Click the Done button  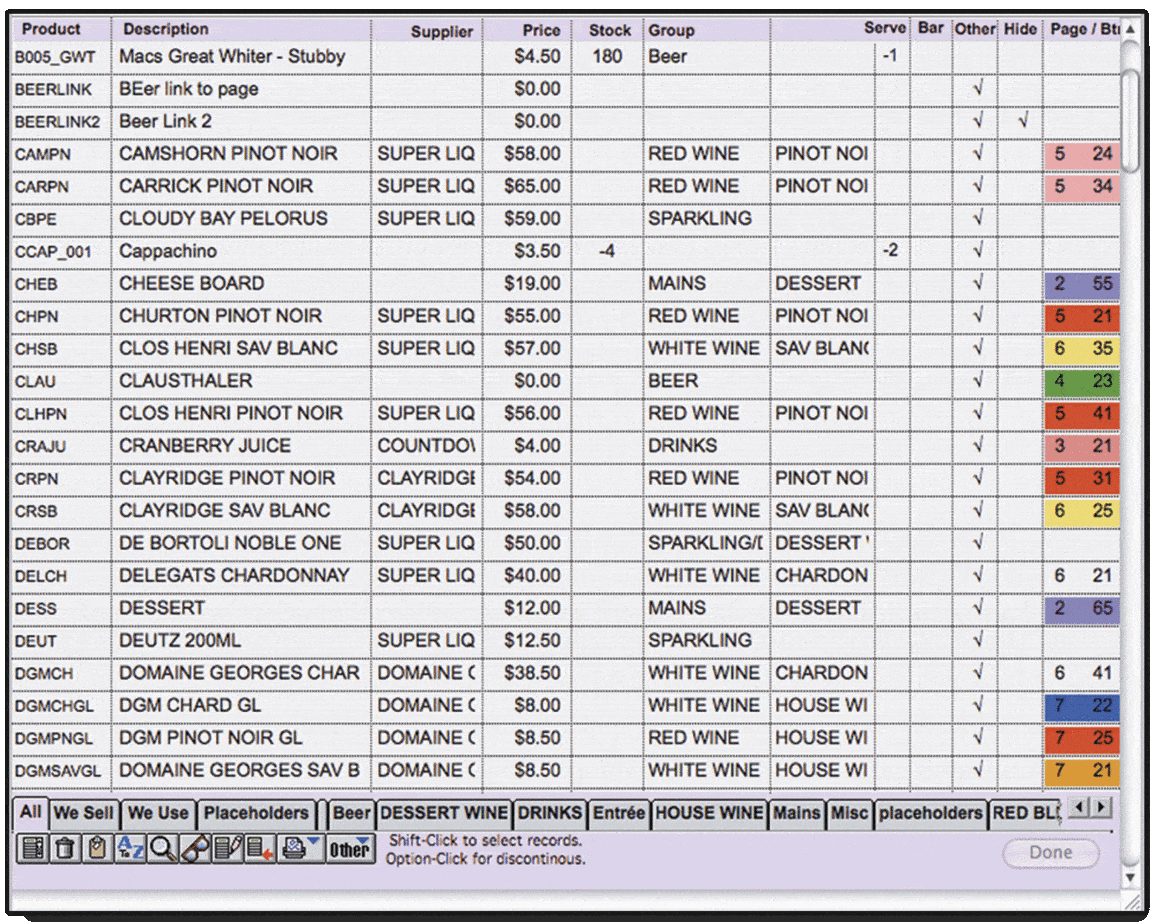pos(1051,852)
